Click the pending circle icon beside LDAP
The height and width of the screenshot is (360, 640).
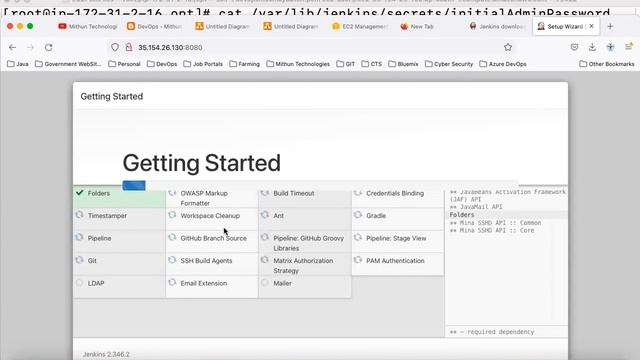pos(80,282)
